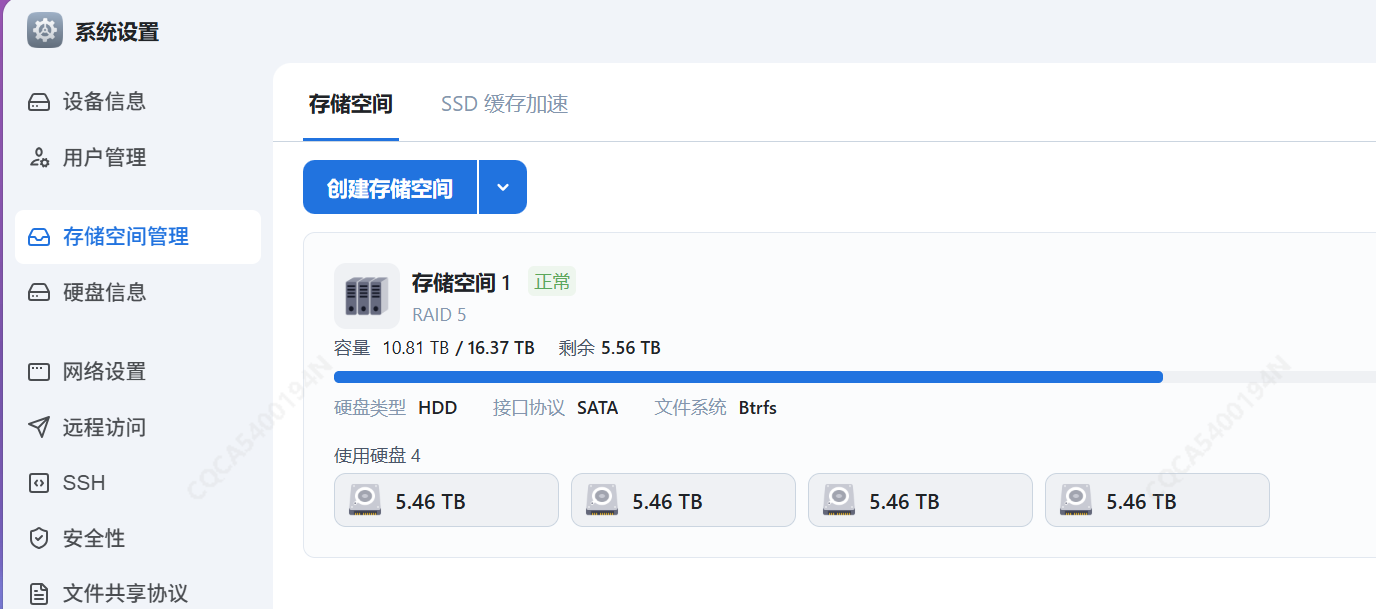Switch to SSD 缓存加速 tab
This screenshot has width=1376, height=609.
[504, 104]
